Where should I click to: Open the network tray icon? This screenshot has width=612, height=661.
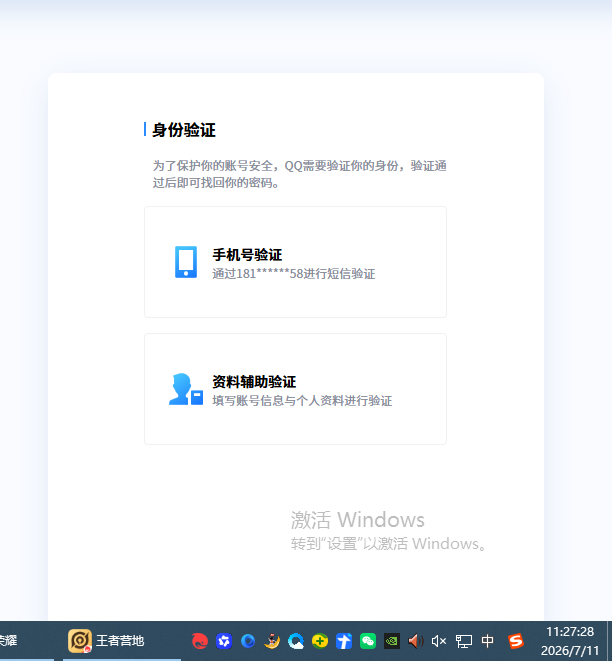[x=464, y=641]
